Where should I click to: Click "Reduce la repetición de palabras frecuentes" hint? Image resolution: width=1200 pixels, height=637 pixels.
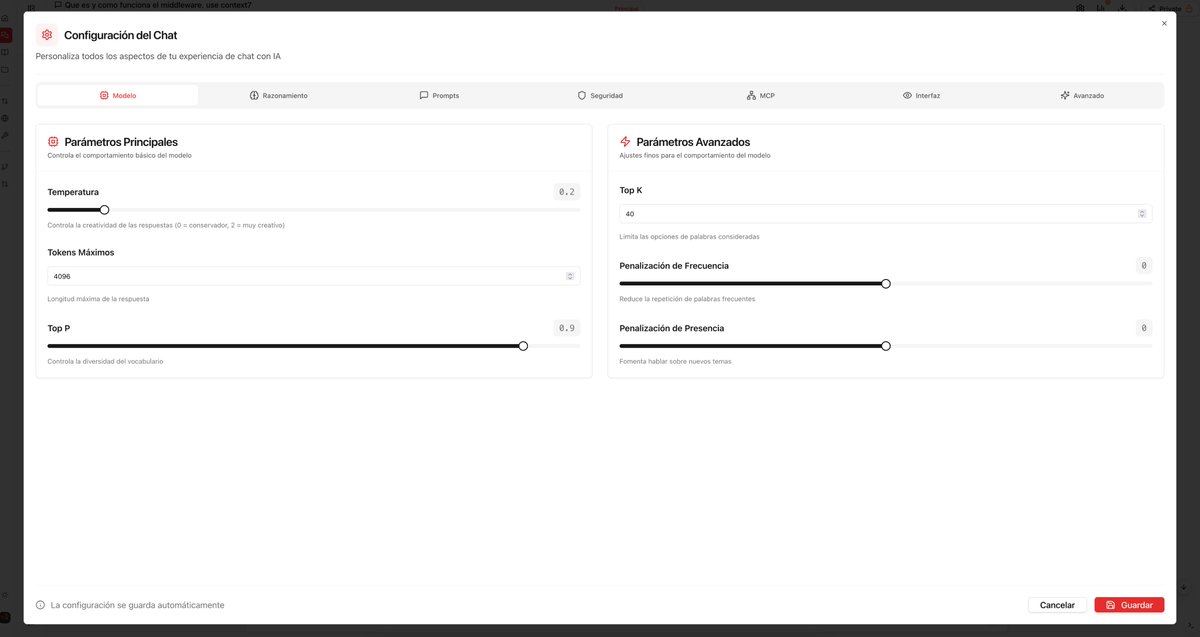[x=687, y=299]
